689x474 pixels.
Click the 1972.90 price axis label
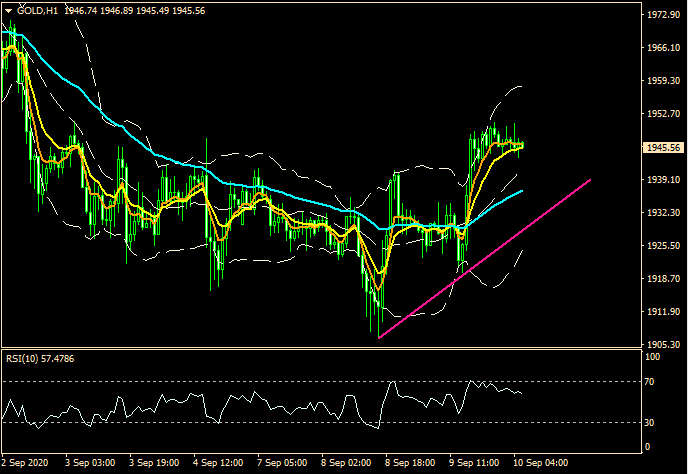(x=664, y=16)
